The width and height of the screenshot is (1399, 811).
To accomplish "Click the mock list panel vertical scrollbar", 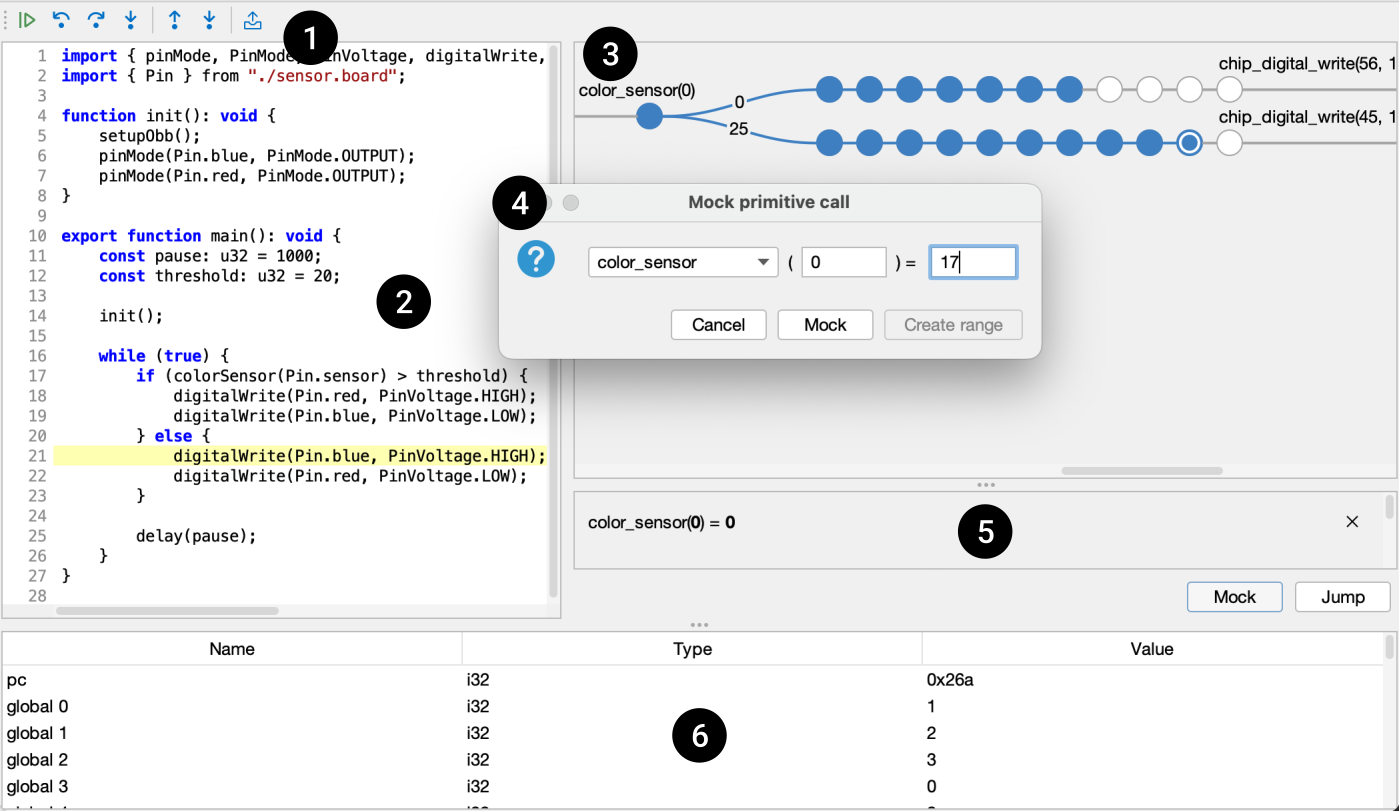I will (1389, 507).
